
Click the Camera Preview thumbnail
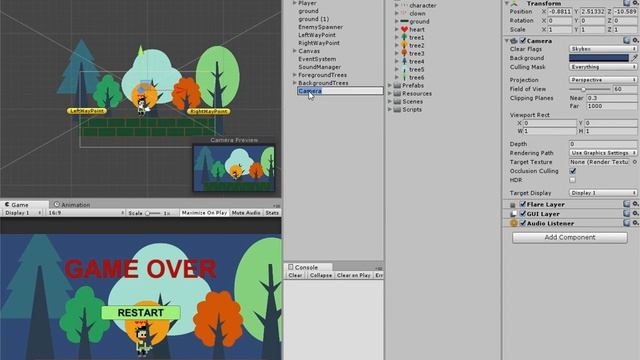pyautogui.click(x=234, y=168)
